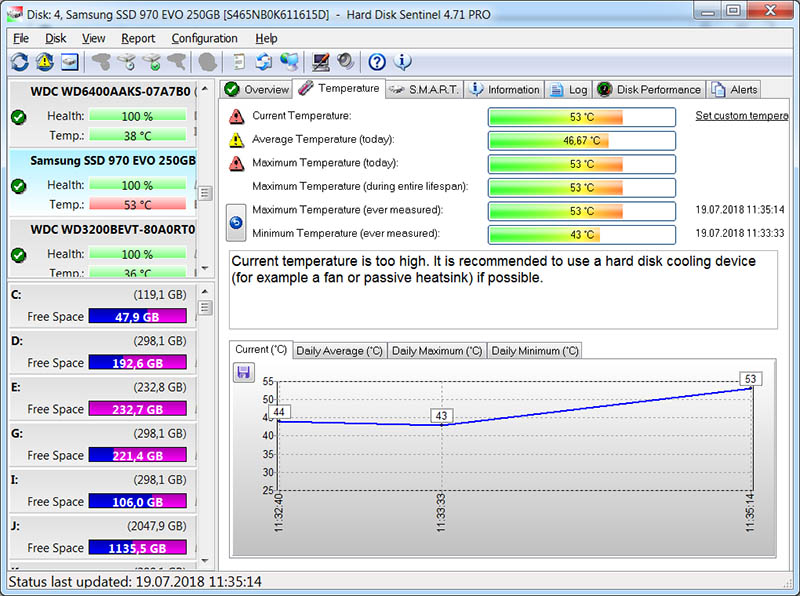Screen dimensions: 800x596
Task: Click the first grayed stethoscope test icon
Action: 102,62
